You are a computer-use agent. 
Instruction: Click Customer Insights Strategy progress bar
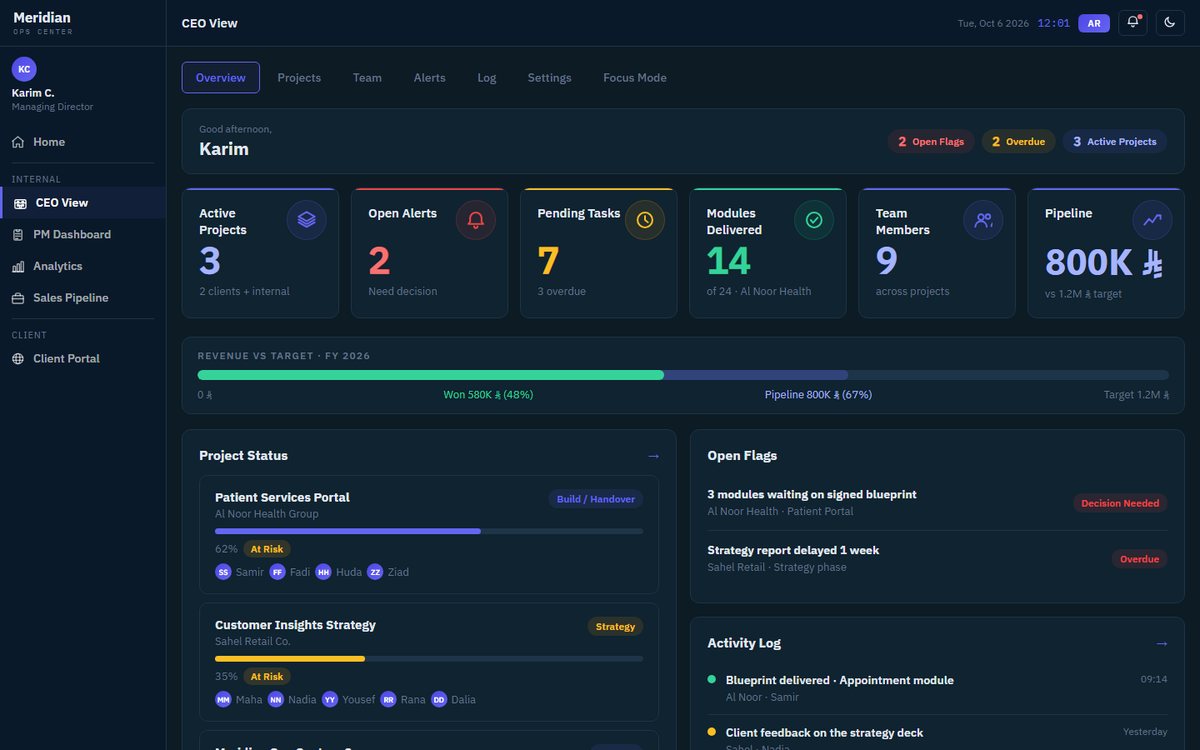(429, 659)
